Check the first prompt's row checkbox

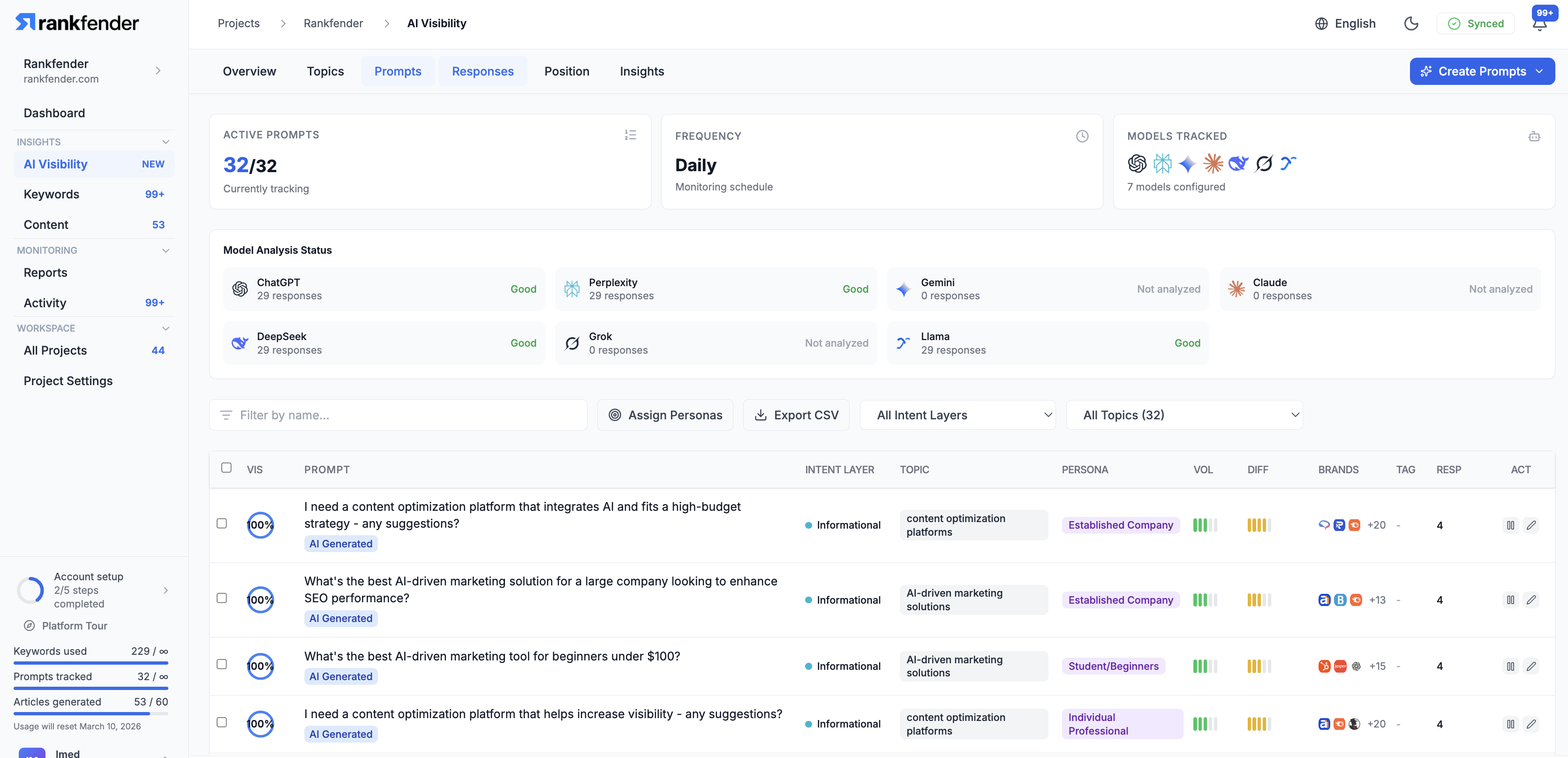point(222,523)
